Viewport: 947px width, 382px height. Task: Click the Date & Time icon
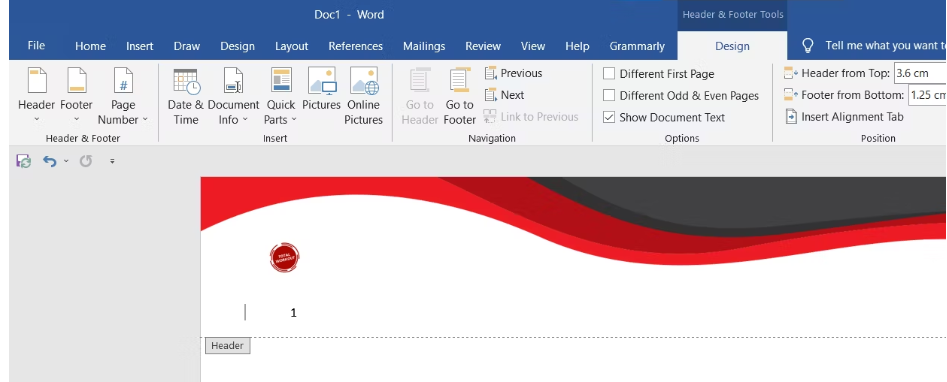[185, 81]
